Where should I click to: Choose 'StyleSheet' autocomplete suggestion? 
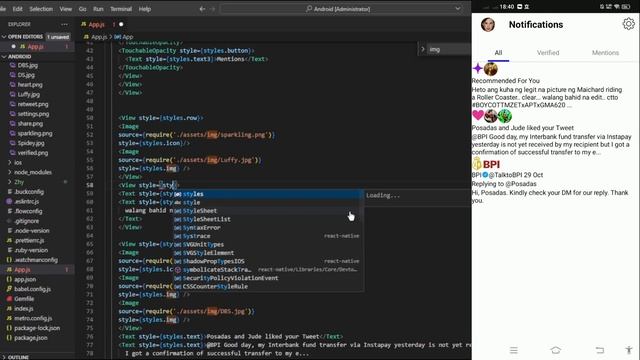268,211
